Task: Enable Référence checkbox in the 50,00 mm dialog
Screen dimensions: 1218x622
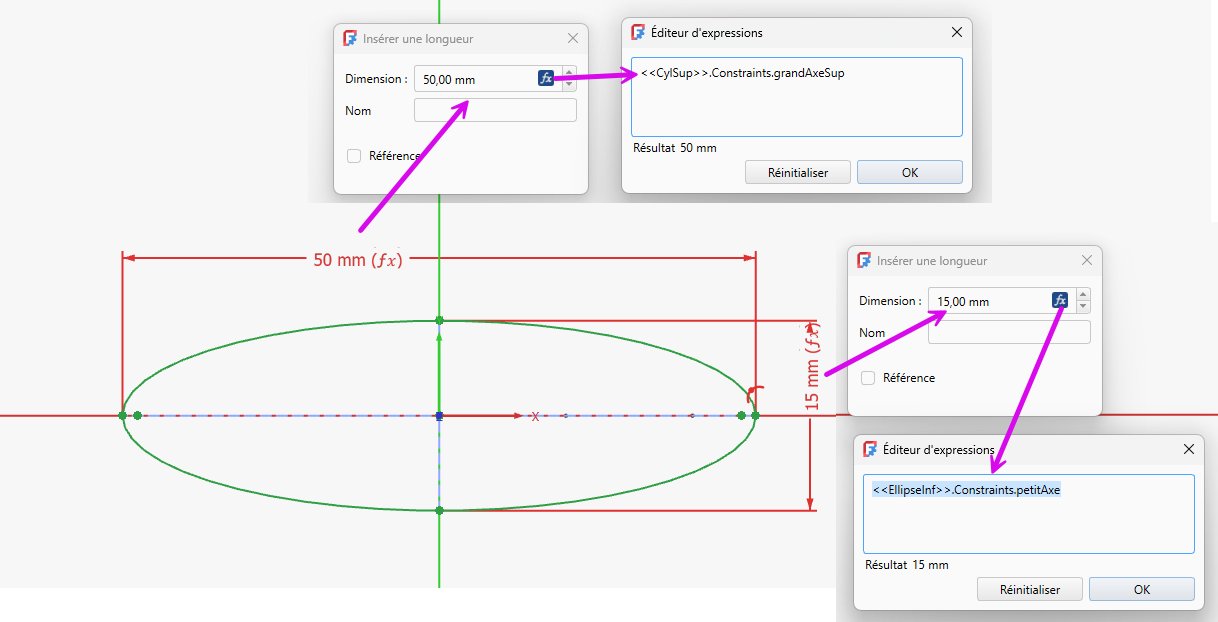Action: 354,156
